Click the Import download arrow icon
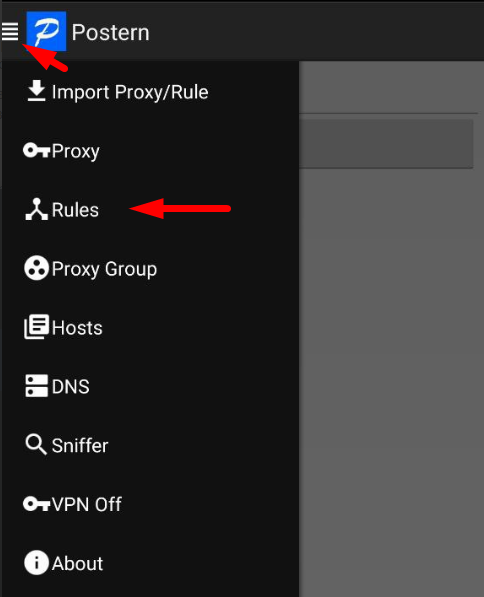This screenshot has width=484, height=597. tap(37, 91)
